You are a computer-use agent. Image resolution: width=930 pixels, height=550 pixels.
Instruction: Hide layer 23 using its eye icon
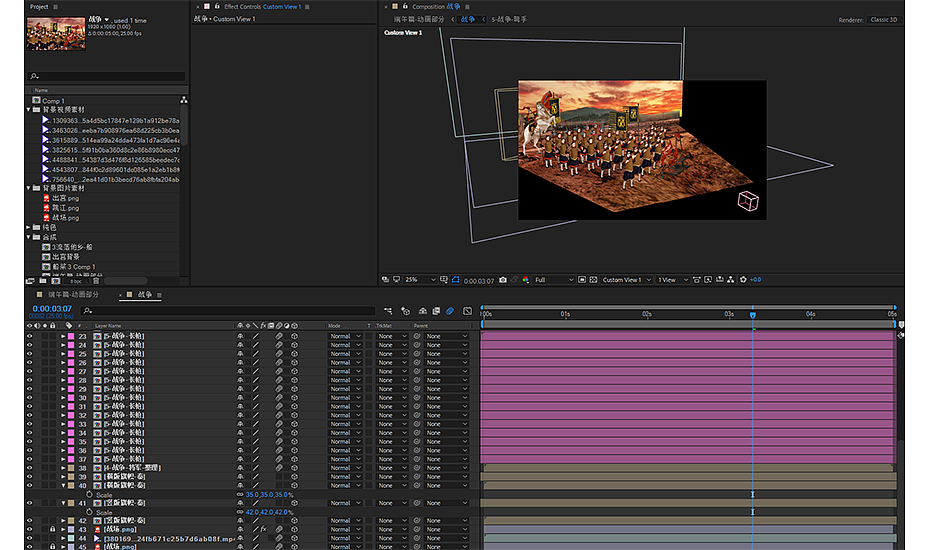tap(29, 336)
